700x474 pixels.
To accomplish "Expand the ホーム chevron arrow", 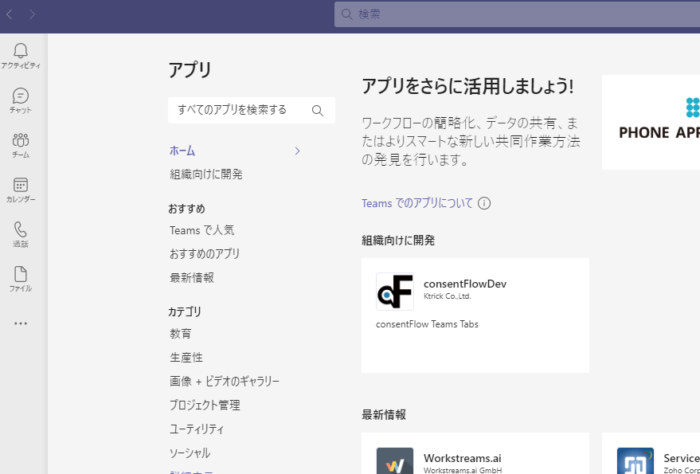I will click(297, 151).
